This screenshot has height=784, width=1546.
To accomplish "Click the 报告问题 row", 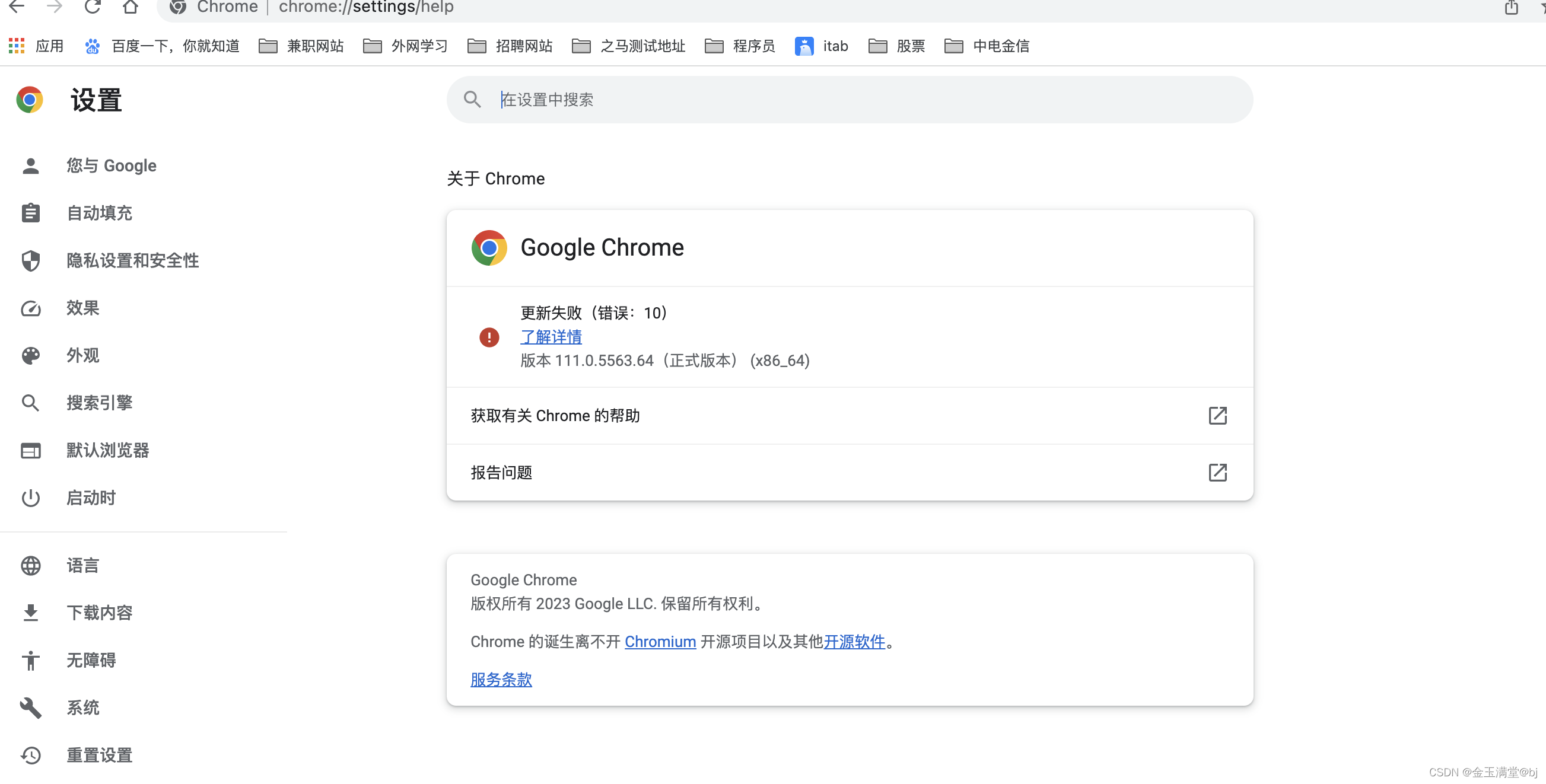I will click(x=849, y=473).
